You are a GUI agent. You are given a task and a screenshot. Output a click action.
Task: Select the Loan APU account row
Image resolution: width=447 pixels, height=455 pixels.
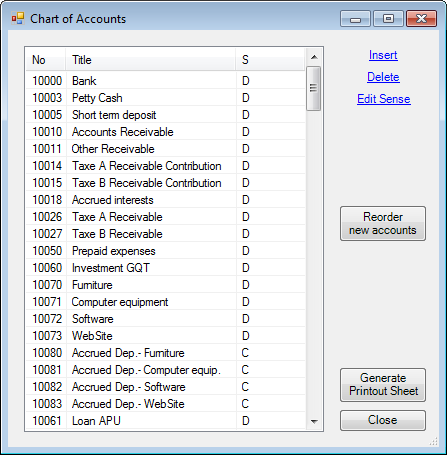(x=165, y=421)
